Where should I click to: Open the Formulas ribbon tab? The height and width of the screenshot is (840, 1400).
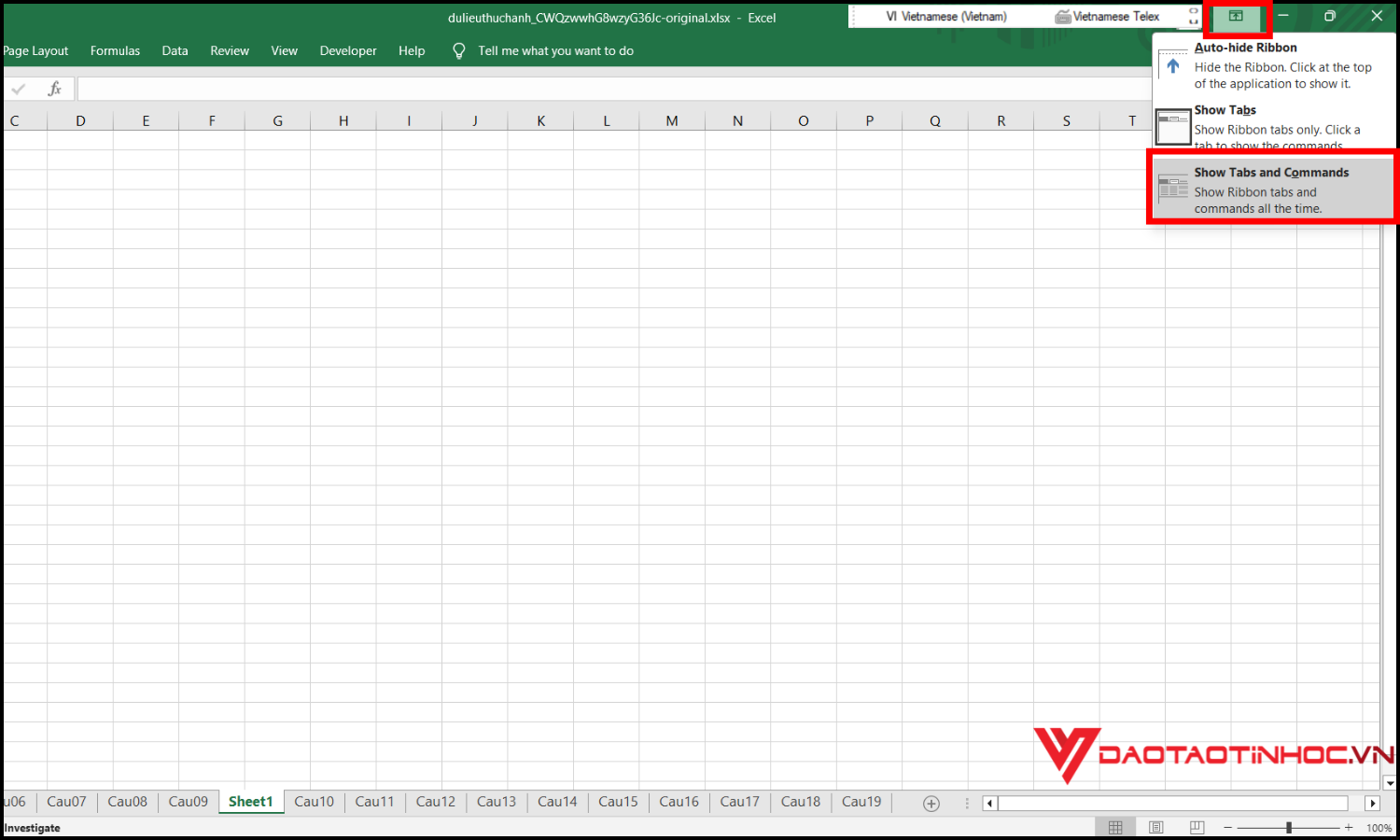pyautogui.click(x=115, y=51)
